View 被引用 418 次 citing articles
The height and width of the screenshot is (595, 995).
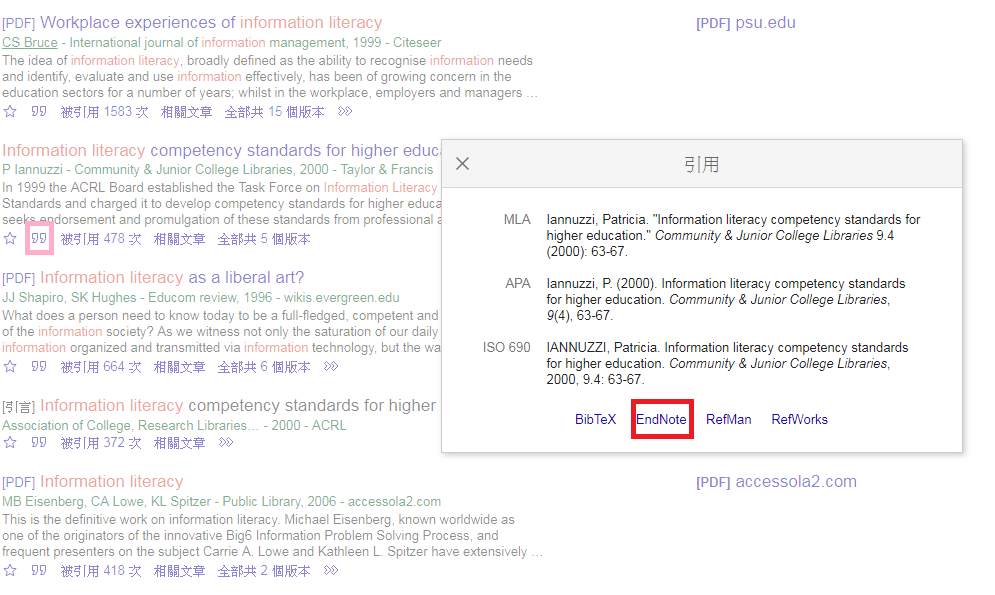tap(101, 571)
